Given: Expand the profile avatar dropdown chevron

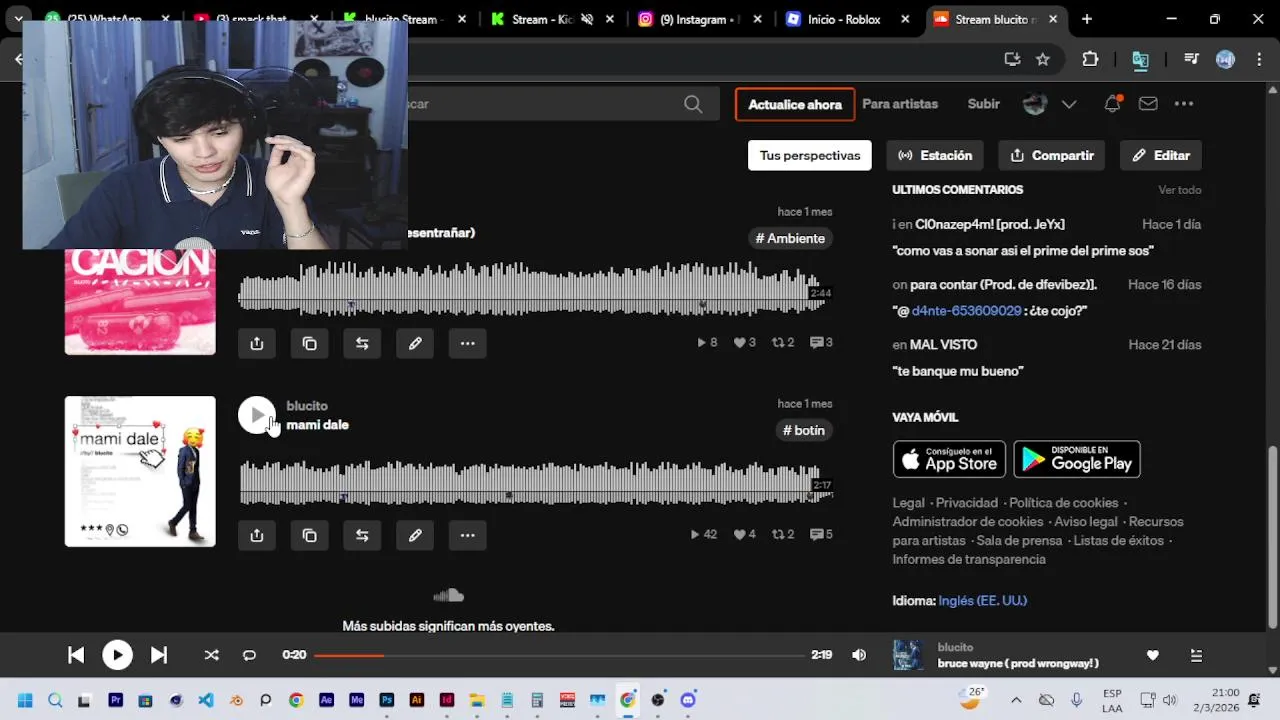Looking at the screenshot, I should pyautogui.click(x=1068, y=104).
